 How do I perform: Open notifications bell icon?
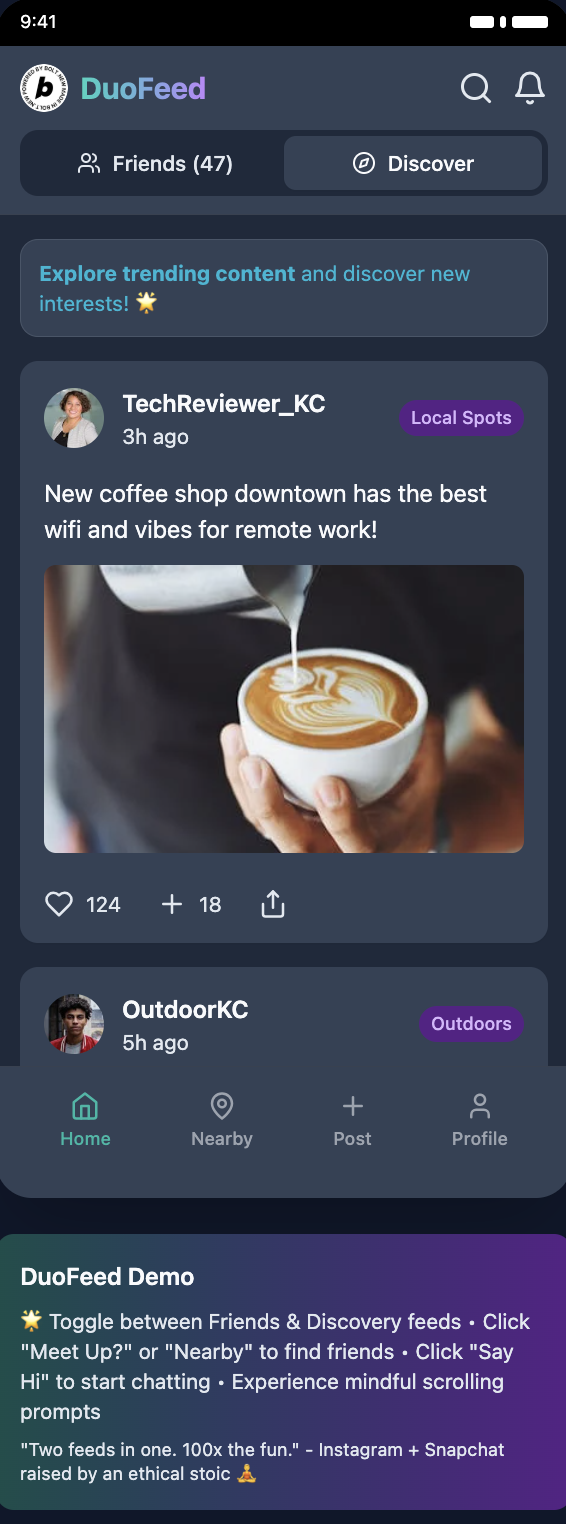click(x=530, y=88)
